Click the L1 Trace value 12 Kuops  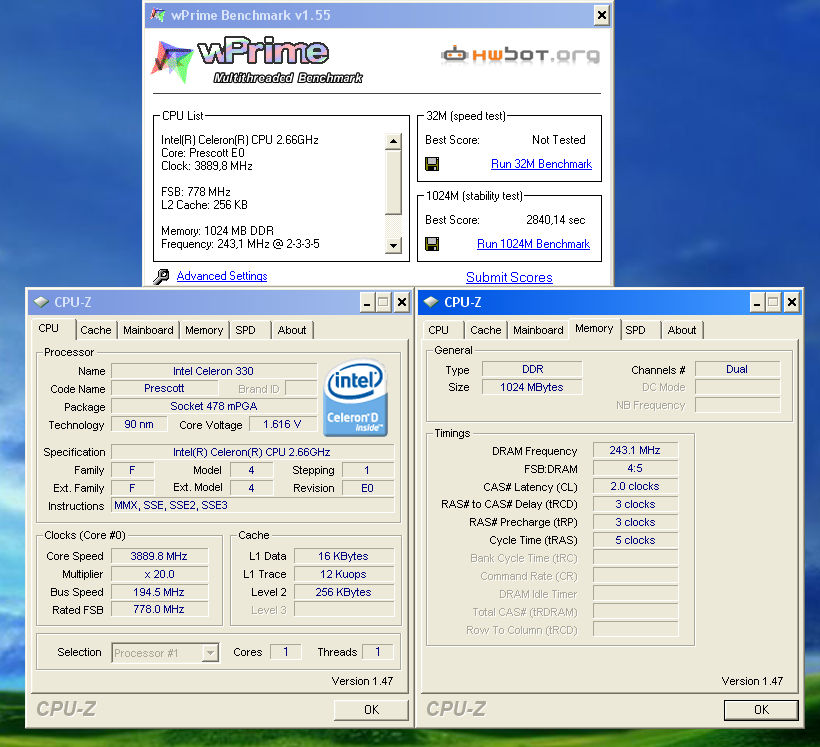click(x=344, y=574)
